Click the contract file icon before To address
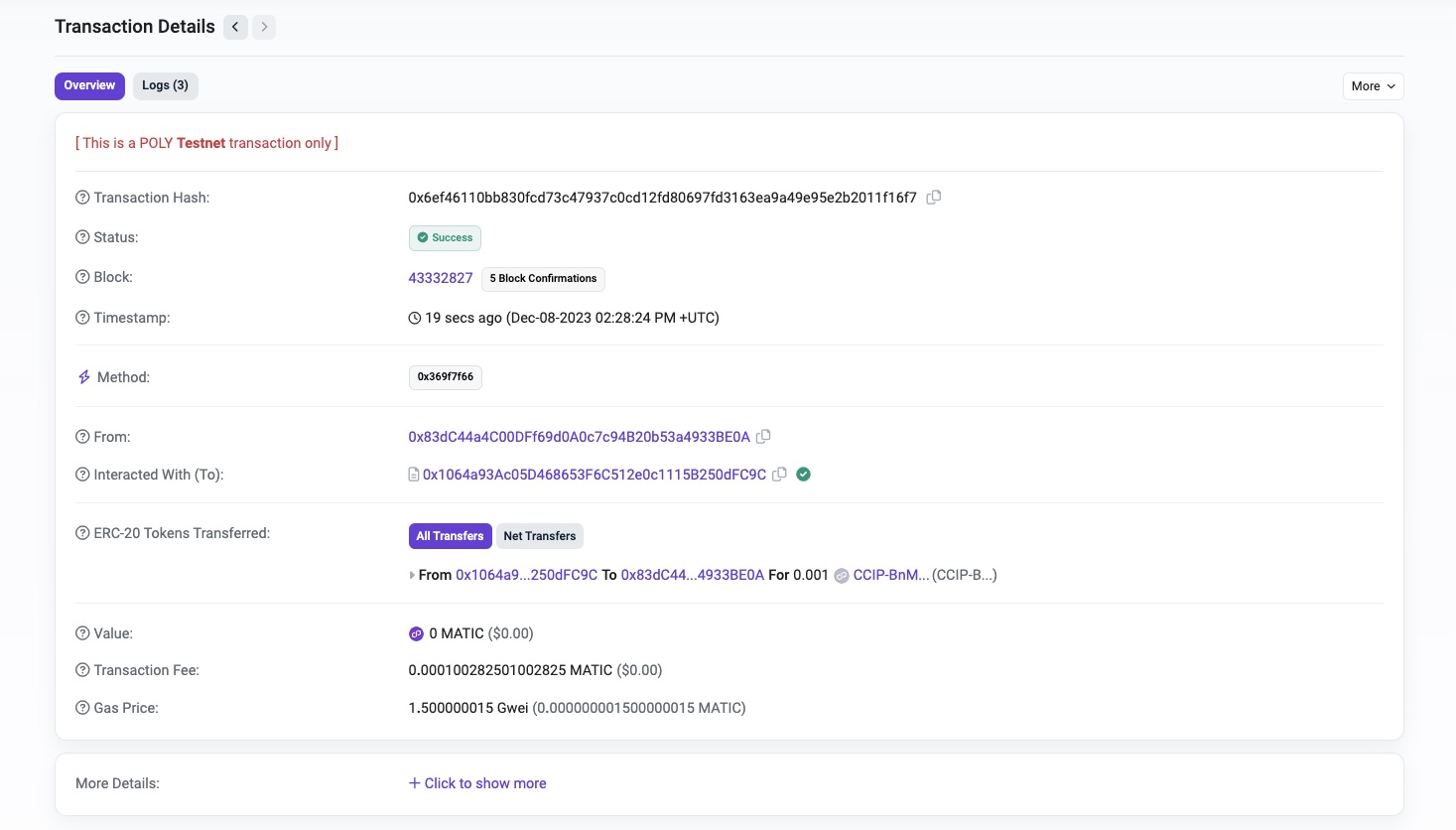 point(414,475)
